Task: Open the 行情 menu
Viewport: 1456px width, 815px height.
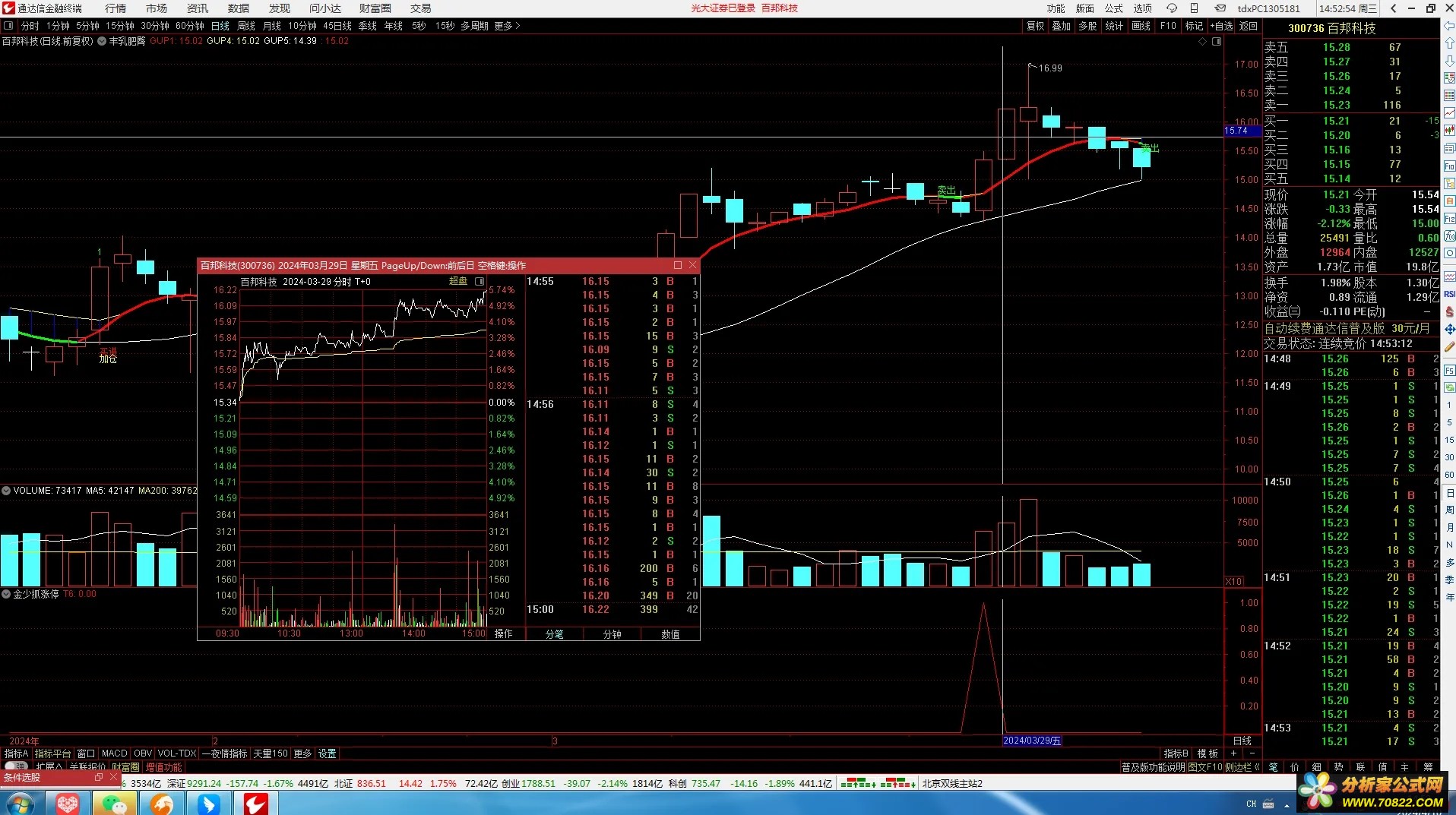Action: point(116,8)
